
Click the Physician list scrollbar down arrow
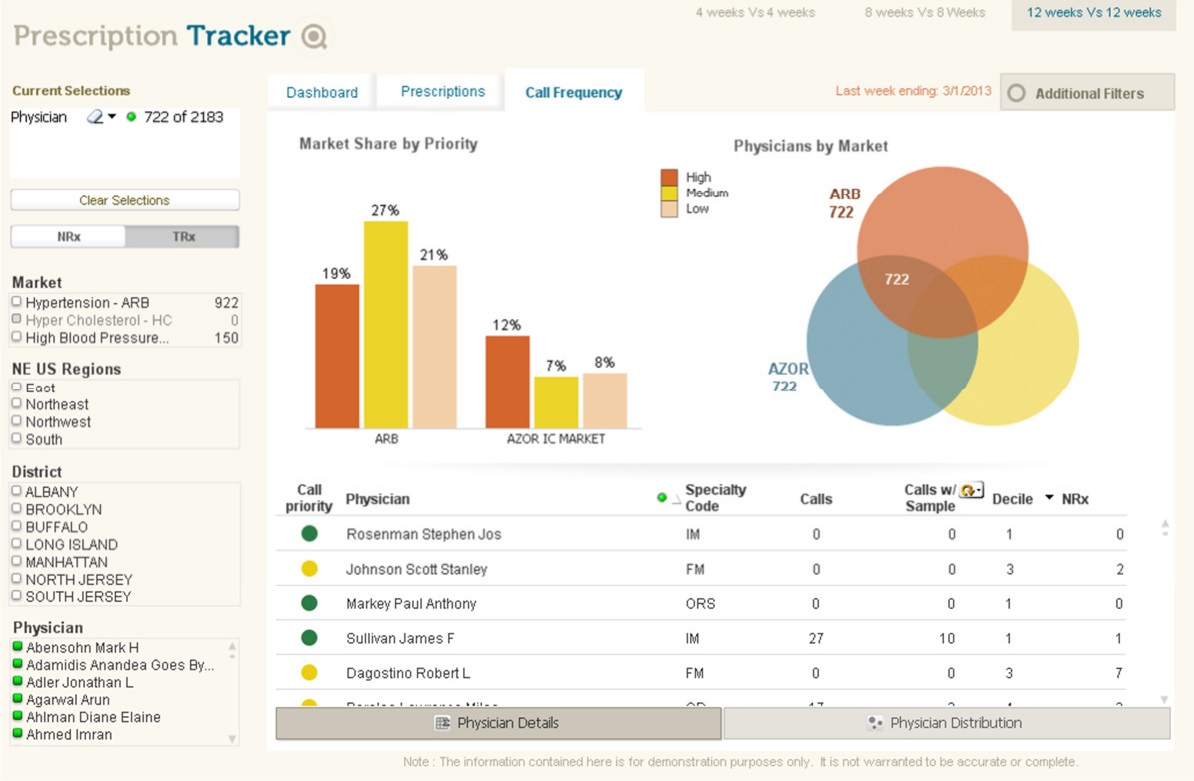(x=232, y=738)
